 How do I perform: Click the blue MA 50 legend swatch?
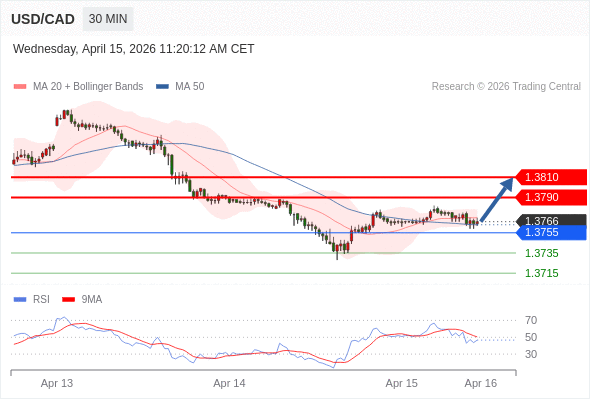[x=162, y=87]
